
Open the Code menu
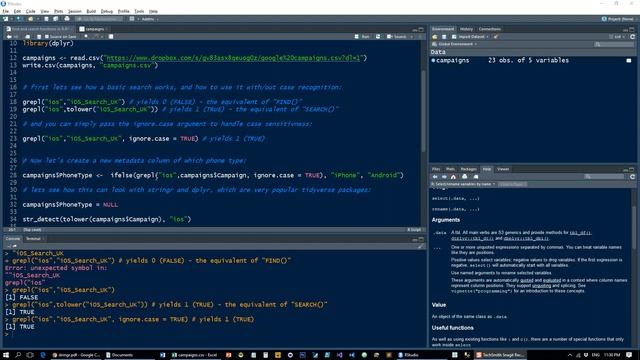[x=31, y=11]
